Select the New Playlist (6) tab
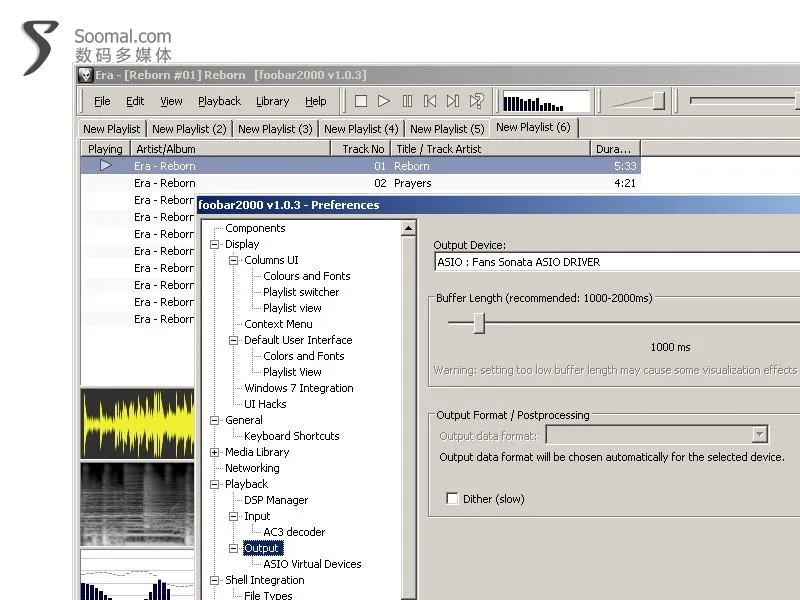The image size is (800, 600). pos(534,128)
